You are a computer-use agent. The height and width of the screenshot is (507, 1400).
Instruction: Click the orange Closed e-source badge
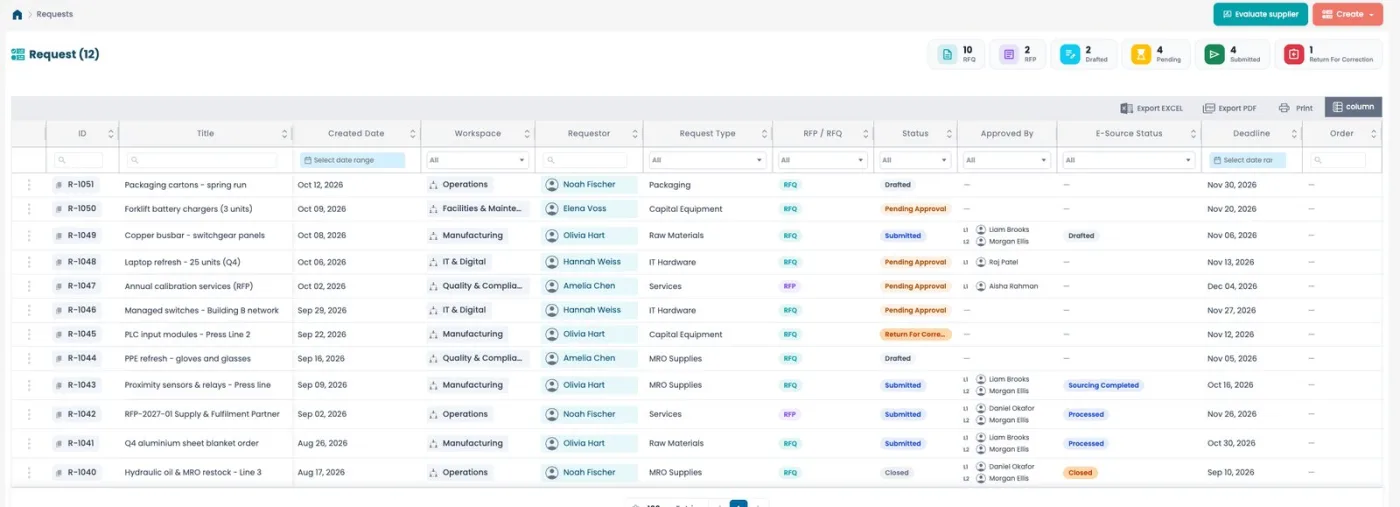point(1080,472)
